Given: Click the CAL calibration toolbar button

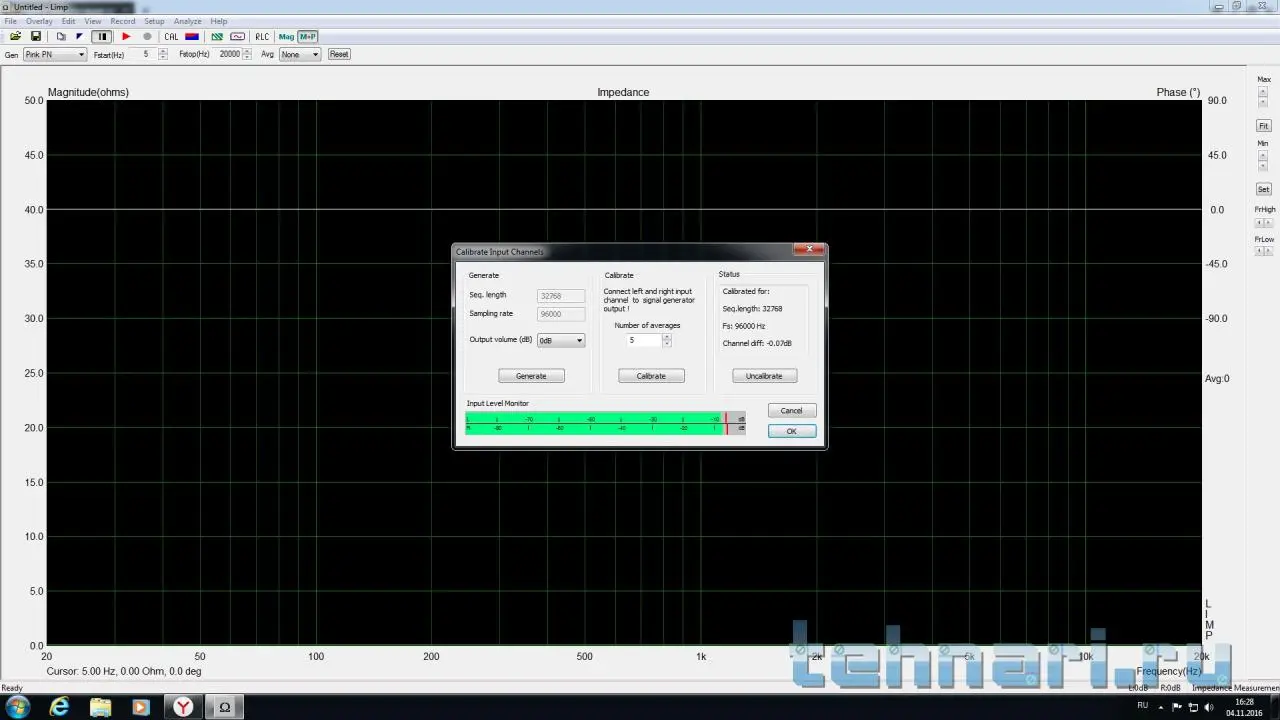Looking at the screenshot, I should [x=171, y=37].
